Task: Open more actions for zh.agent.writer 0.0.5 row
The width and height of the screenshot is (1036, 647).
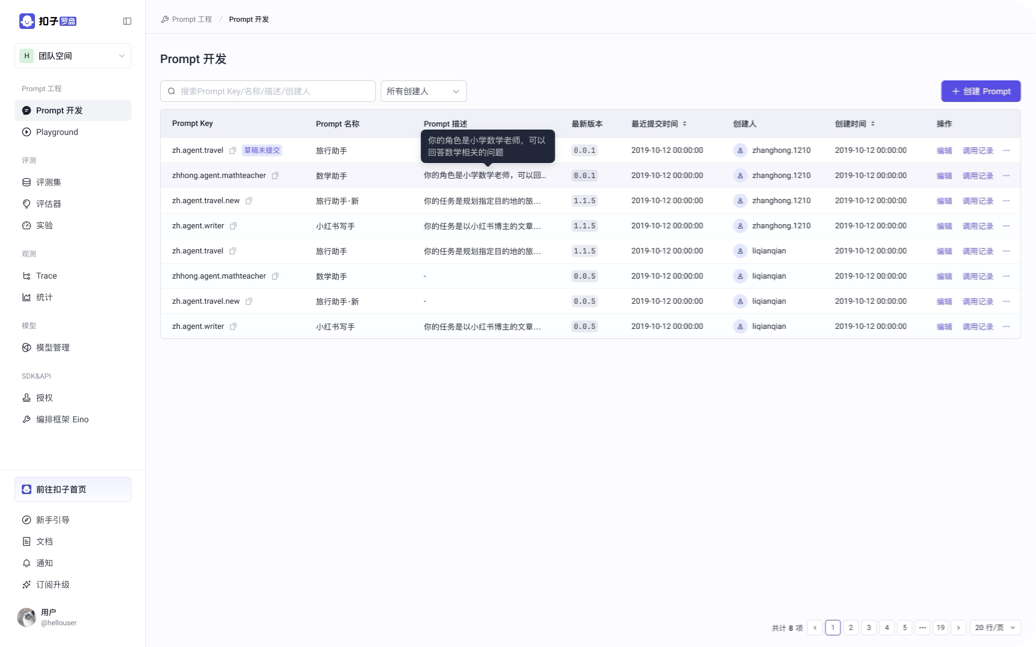Action: [1006, 326]
